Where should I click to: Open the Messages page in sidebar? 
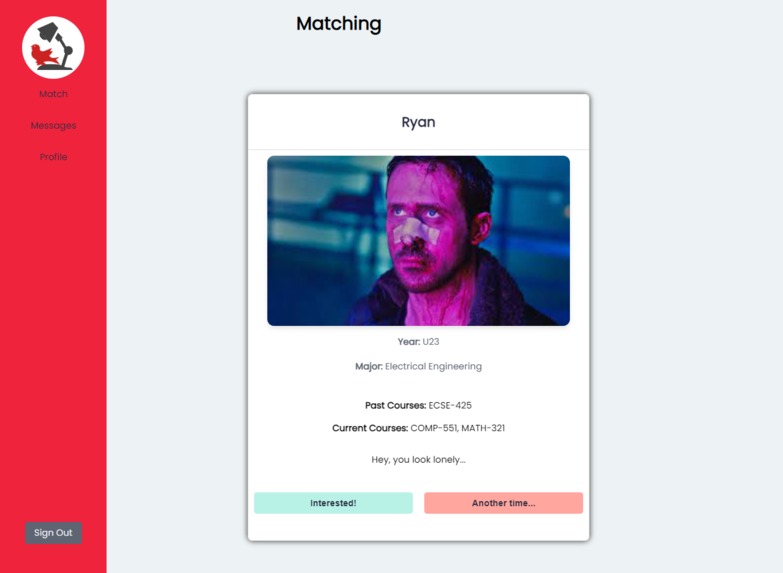pos(53,125)
